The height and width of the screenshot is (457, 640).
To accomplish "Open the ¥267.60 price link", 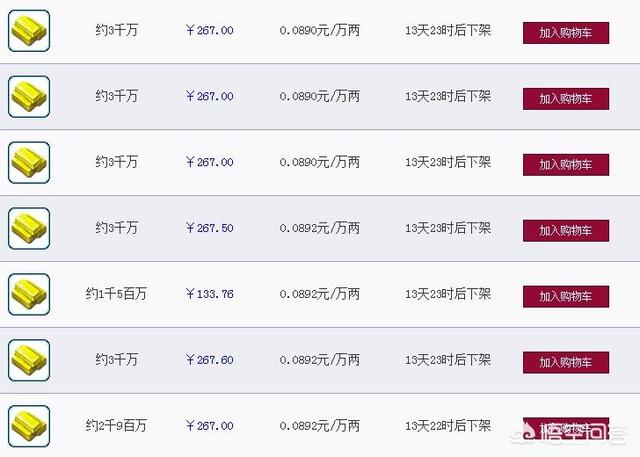I will (210, 360).
